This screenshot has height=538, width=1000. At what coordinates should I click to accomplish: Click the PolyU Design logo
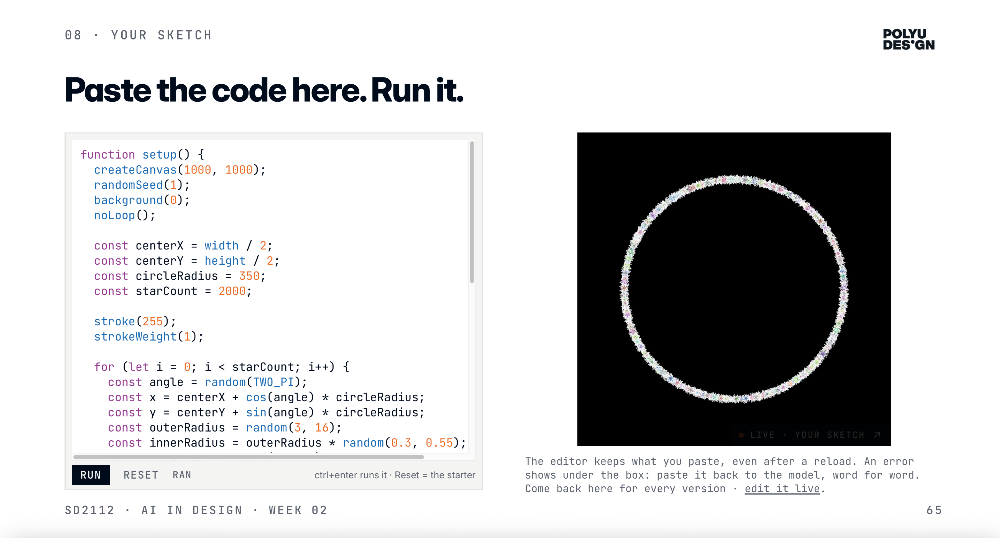pos(908,40)
